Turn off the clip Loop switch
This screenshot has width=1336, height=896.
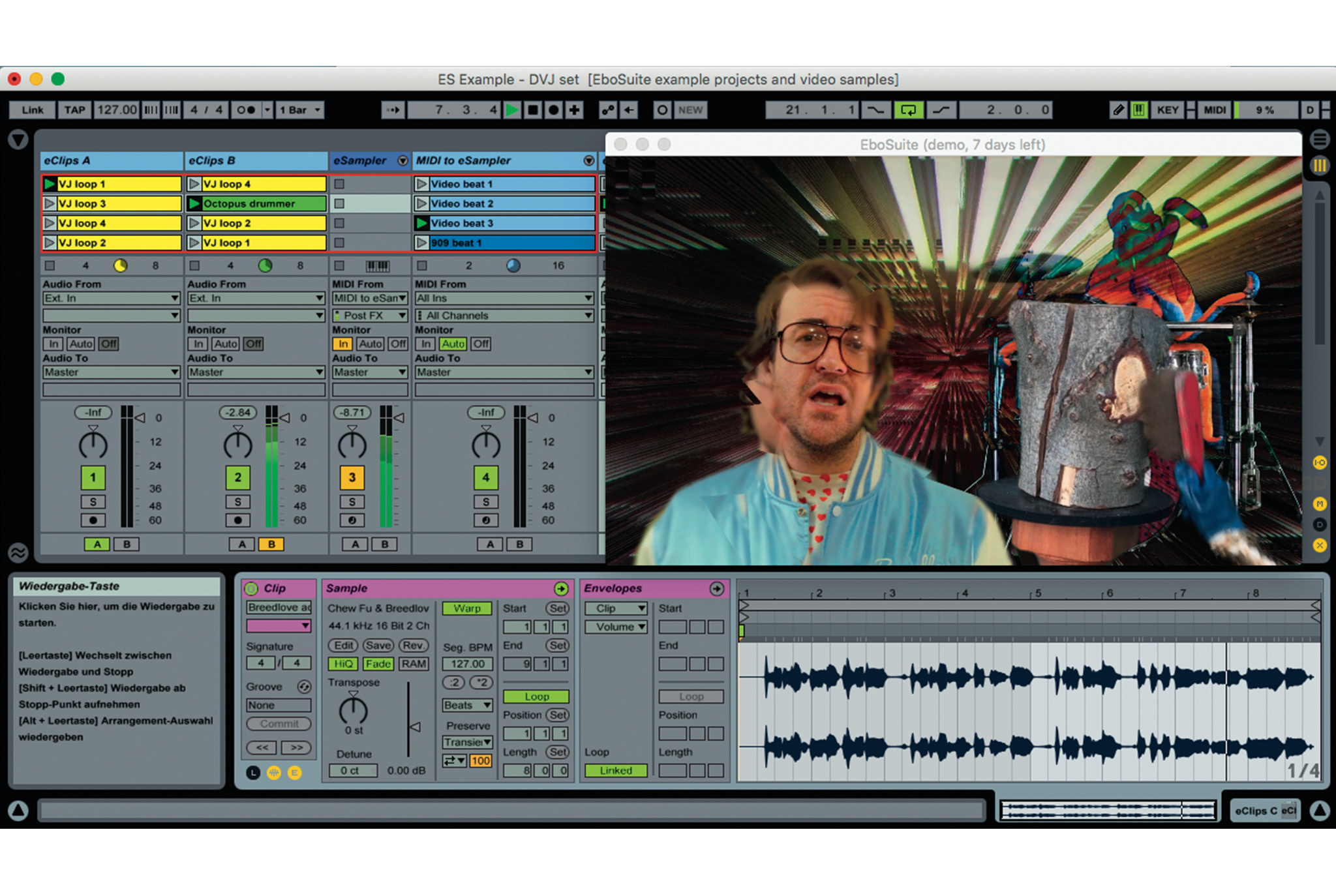coord(536,696)
